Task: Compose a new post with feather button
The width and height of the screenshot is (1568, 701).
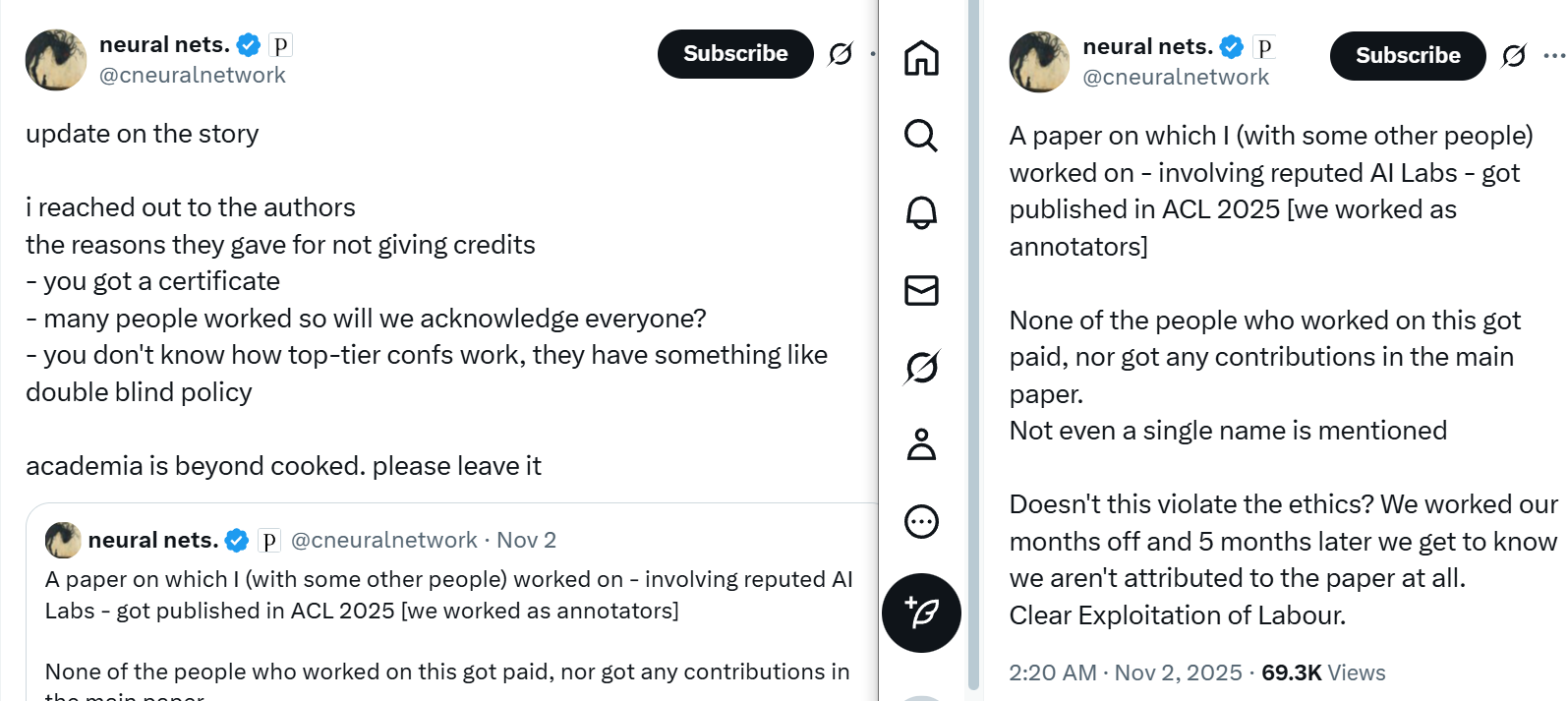Action: tap(921, 613)
